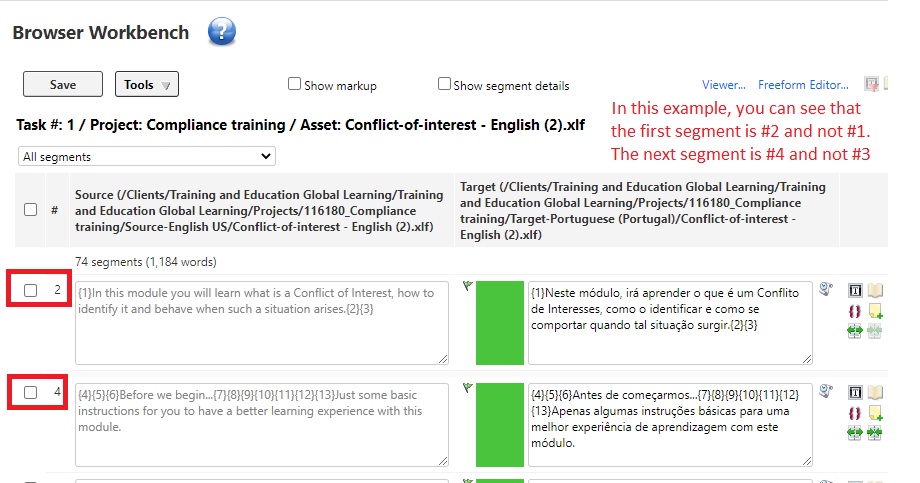Click the Target column header path text
This screenshot has height=483, width=920.
(642, 211)
